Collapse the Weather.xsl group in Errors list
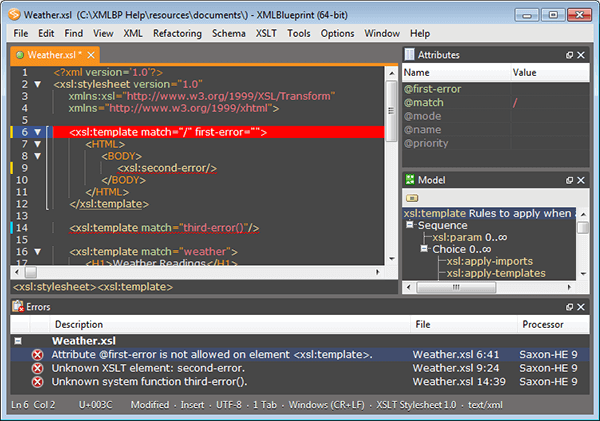The image size is (600, 421). click(x=17, y=341)
